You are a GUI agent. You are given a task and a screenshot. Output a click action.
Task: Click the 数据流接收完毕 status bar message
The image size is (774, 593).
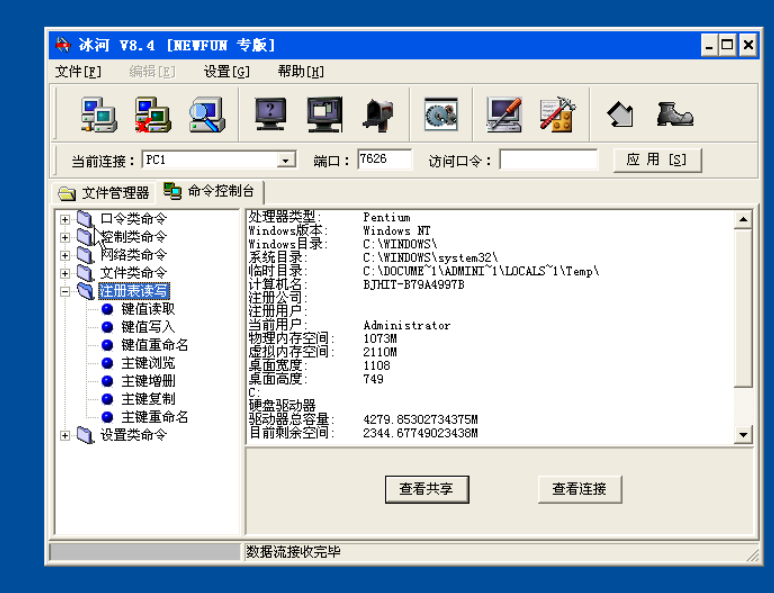[294, 552]
